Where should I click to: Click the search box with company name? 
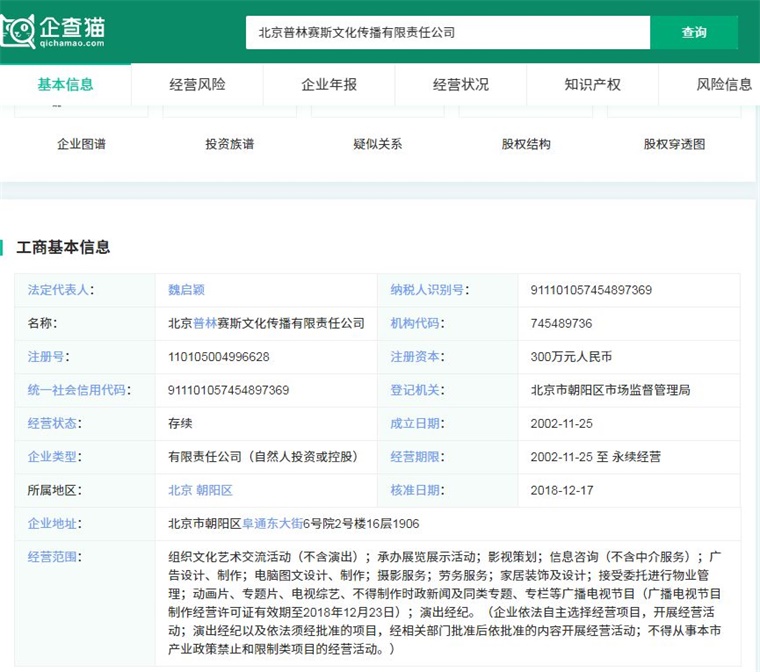pos(447,32)
